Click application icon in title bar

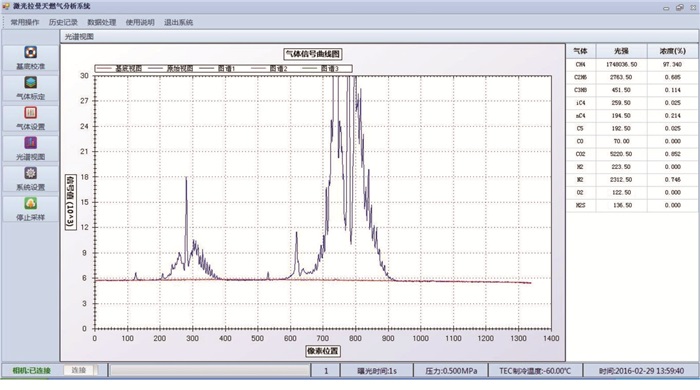pyautogui.click(x=6, y=6)
